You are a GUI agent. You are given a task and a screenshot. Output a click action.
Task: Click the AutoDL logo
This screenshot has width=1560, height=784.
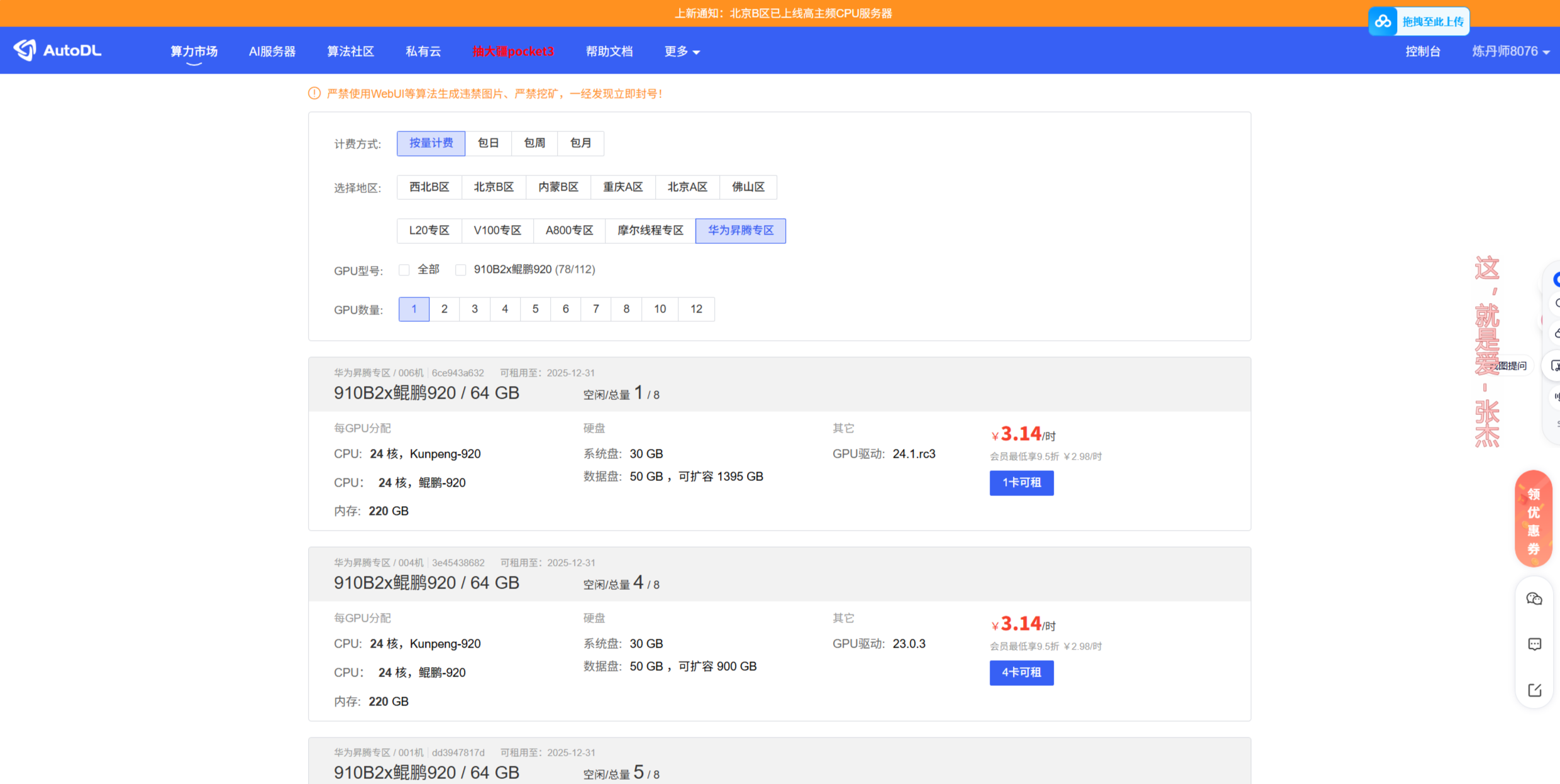[57, 50]
